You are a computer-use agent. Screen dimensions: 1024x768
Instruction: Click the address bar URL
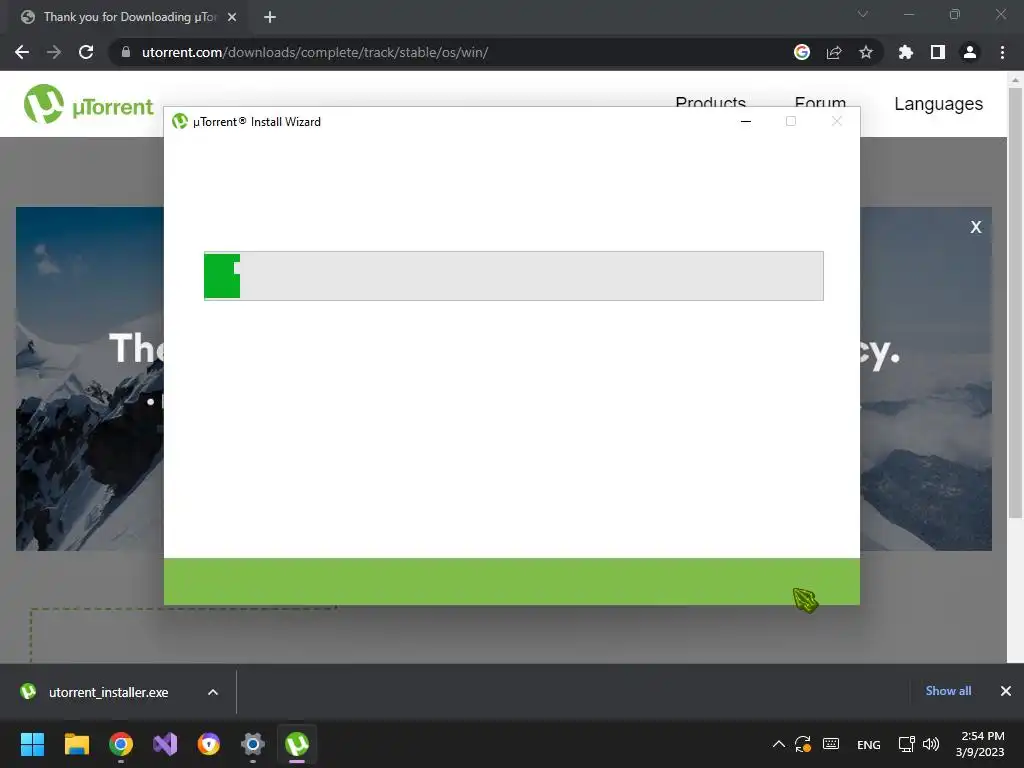pos(315,52)
